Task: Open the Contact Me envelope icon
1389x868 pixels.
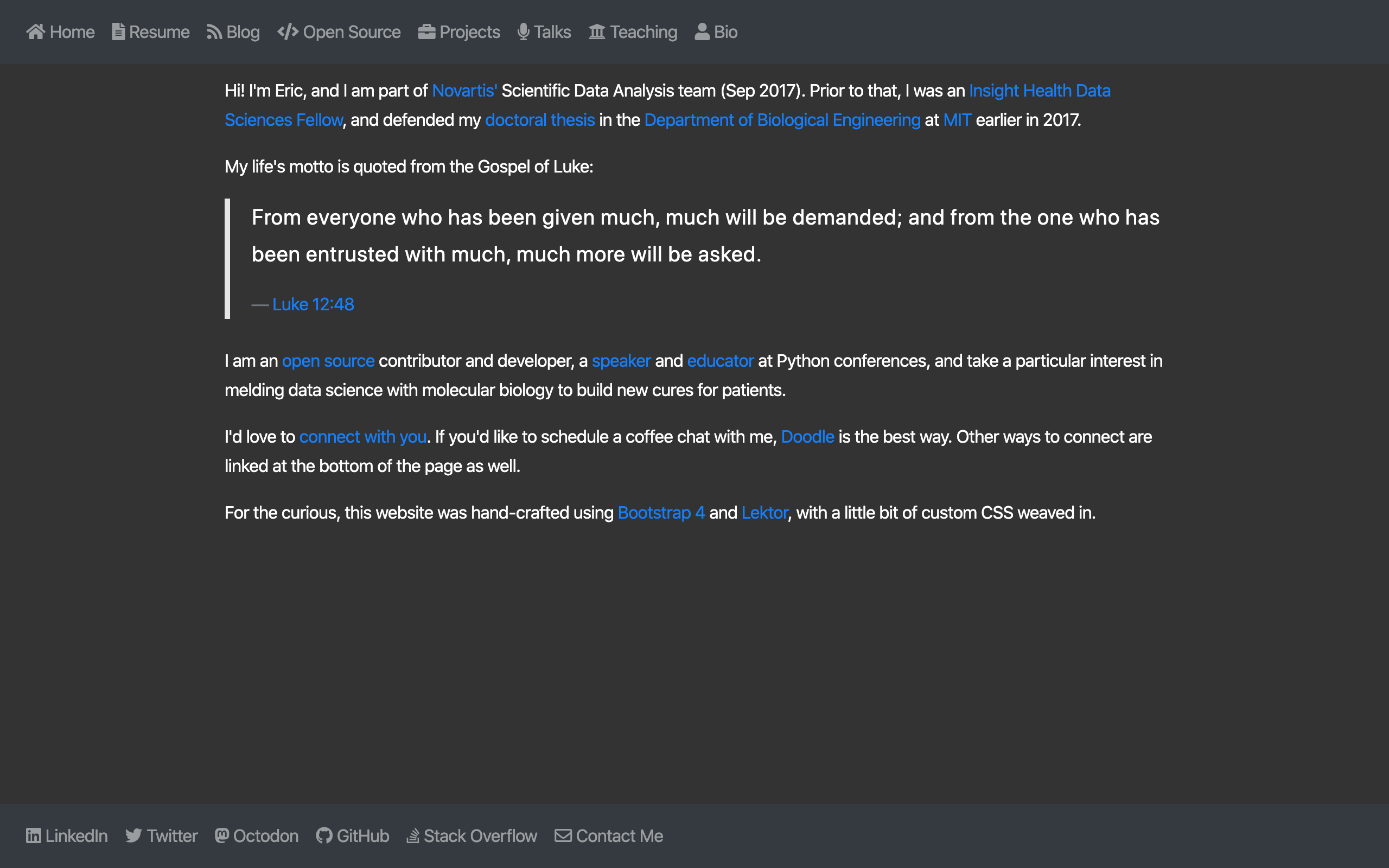Action: tap(563, 835)
